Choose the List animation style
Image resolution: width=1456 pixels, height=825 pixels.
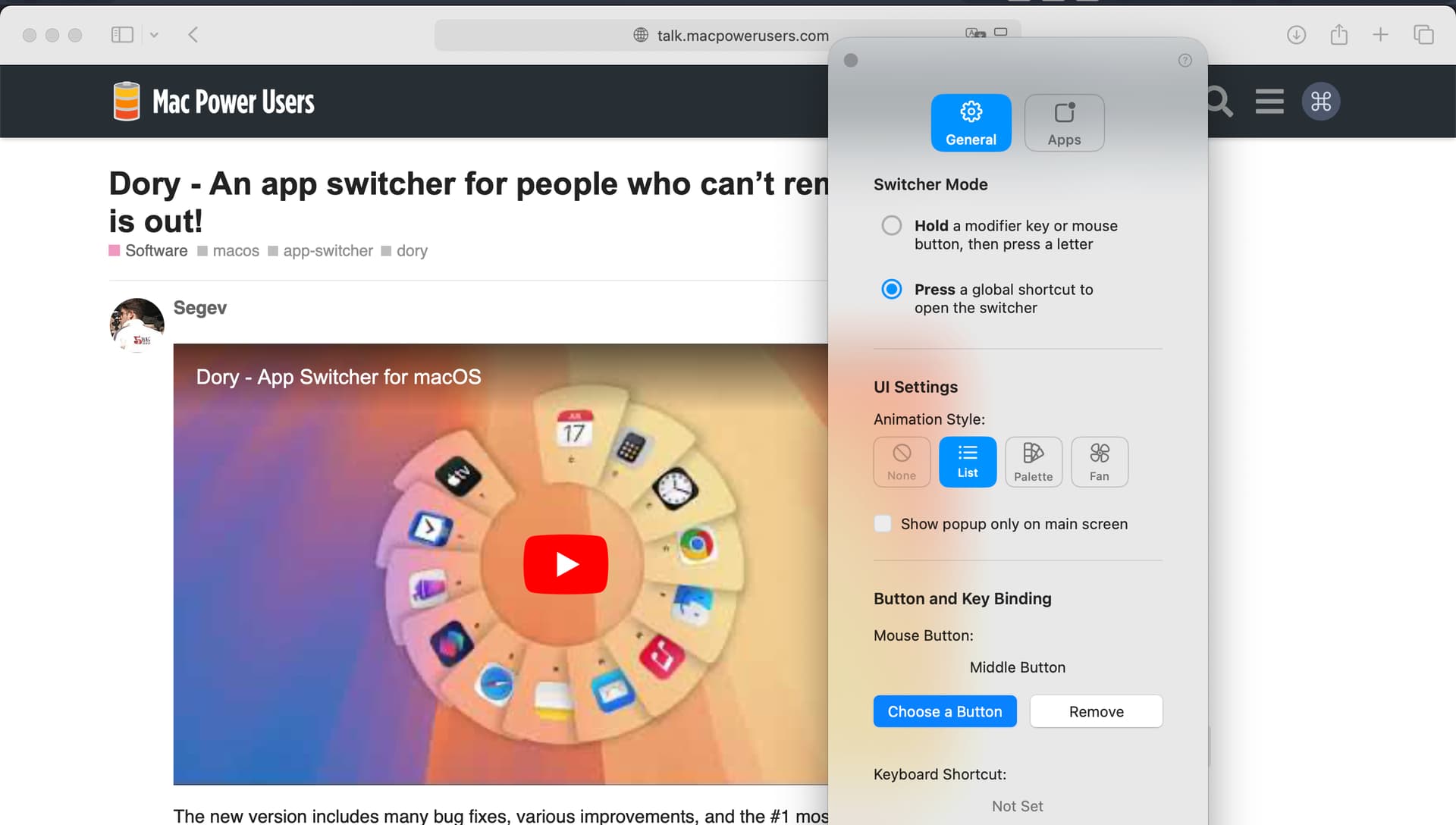coord(968,462)
